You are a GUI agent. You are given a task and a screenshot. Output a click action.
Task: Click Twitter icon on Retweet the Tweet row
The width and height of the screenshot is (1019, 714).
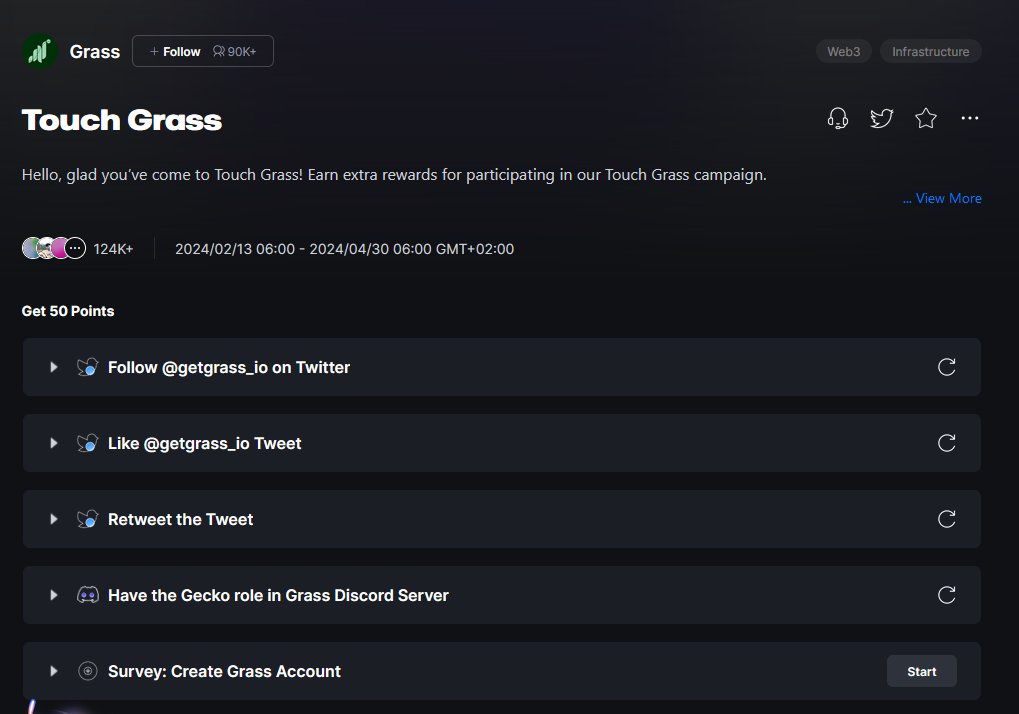[88, 519]
